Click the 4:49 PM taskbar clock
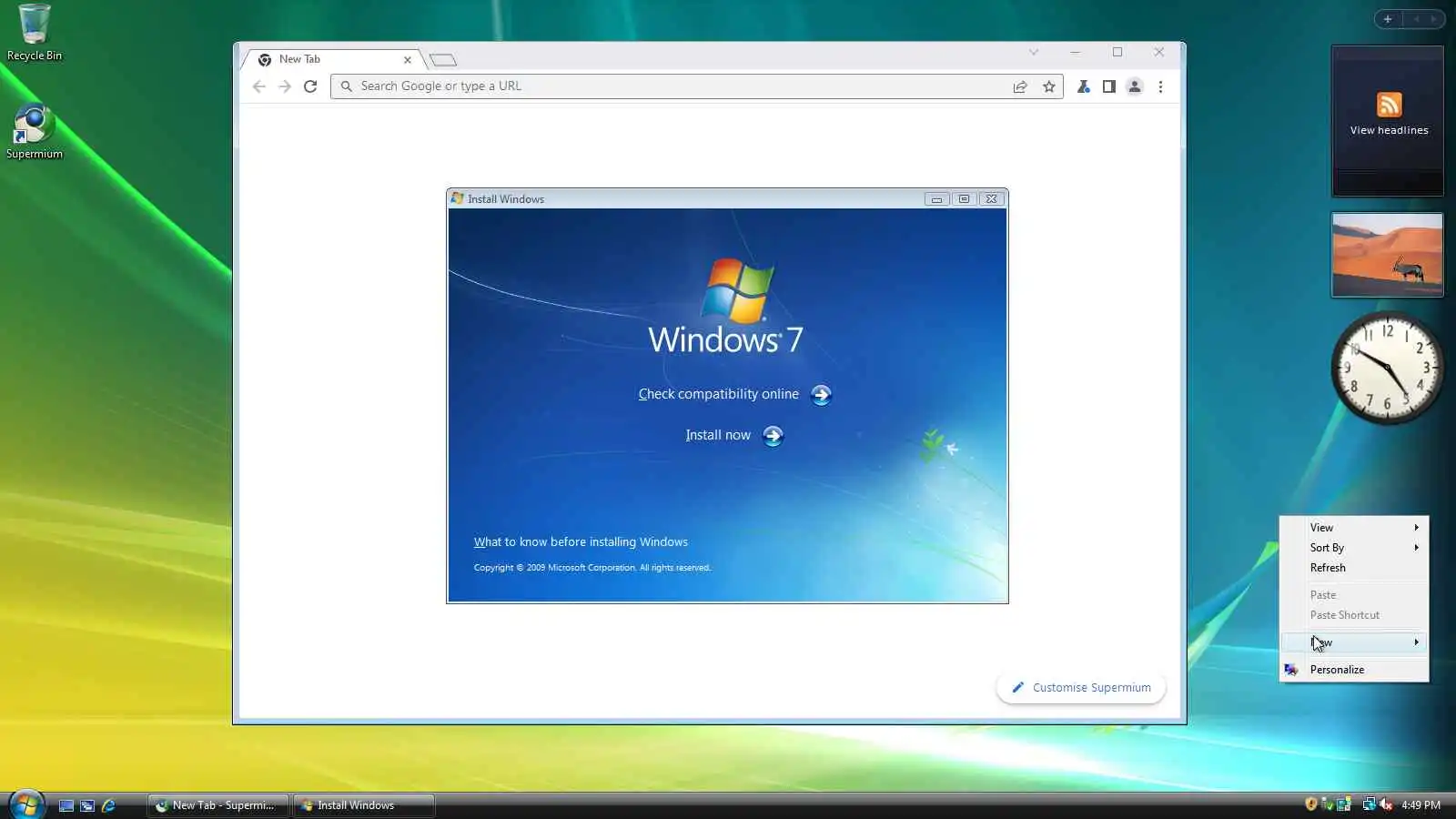1456x819 pixels. (1421, 805)
